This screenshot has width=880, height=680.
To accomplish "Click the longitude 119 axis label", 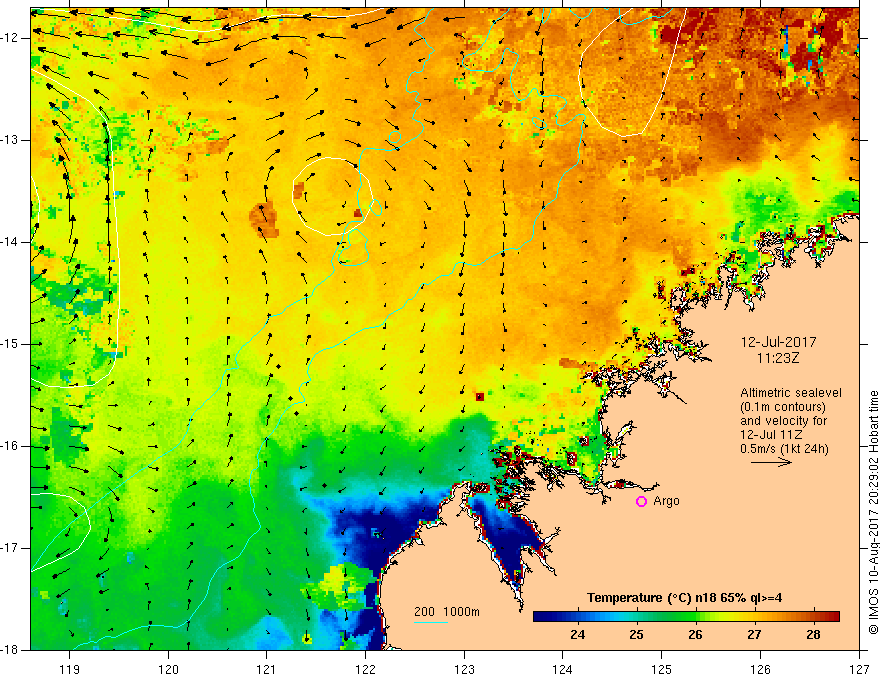I will pos(70,669).
